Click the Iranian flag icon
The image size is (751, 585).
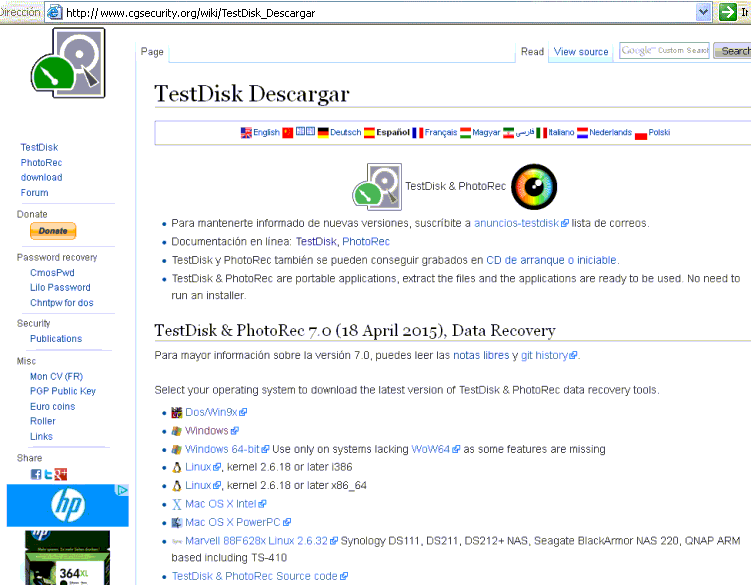click(508, 133)
